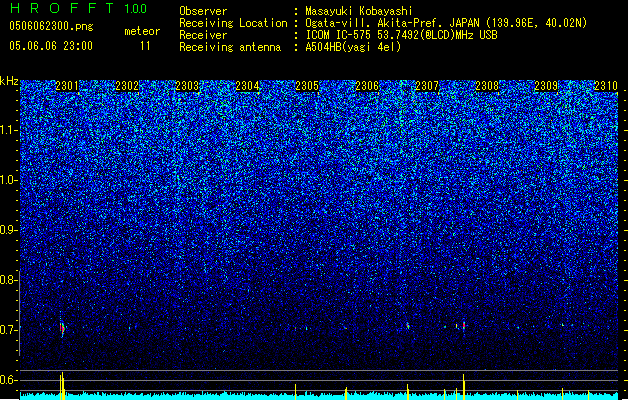629x400 pixels.
Task: Click the HROFFT 1.0.0 title text
Action: click(x=78, y=8)
